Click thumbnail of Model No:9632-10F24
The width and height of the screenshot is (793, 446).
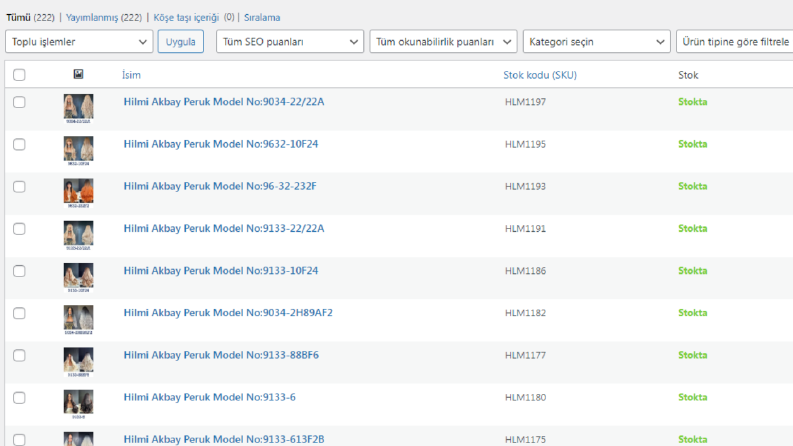[78, 151]
